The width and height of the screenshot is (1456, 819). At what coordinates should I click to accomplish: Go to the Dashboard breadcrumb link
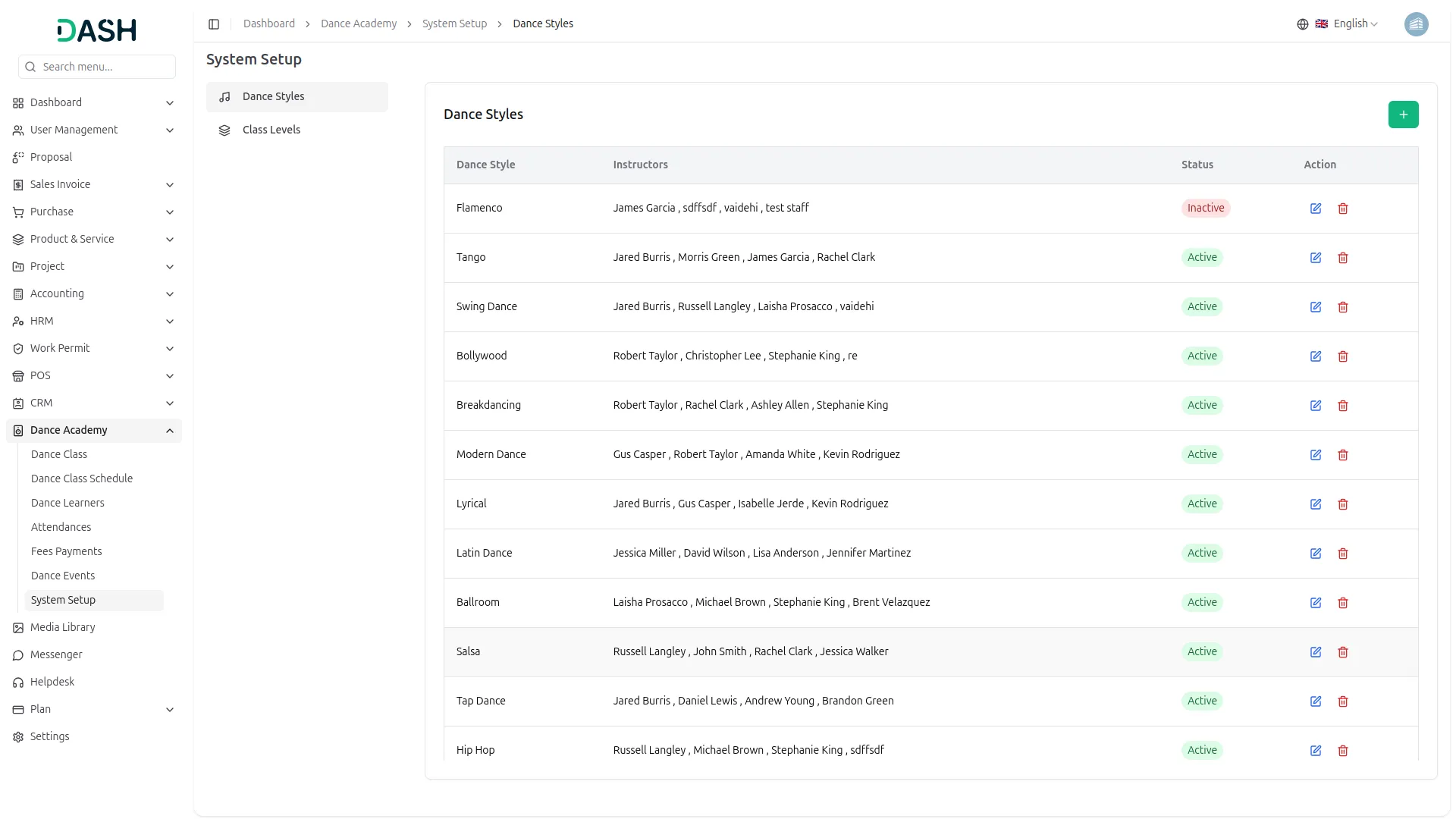pyautogui.click(x=269, y=24)
